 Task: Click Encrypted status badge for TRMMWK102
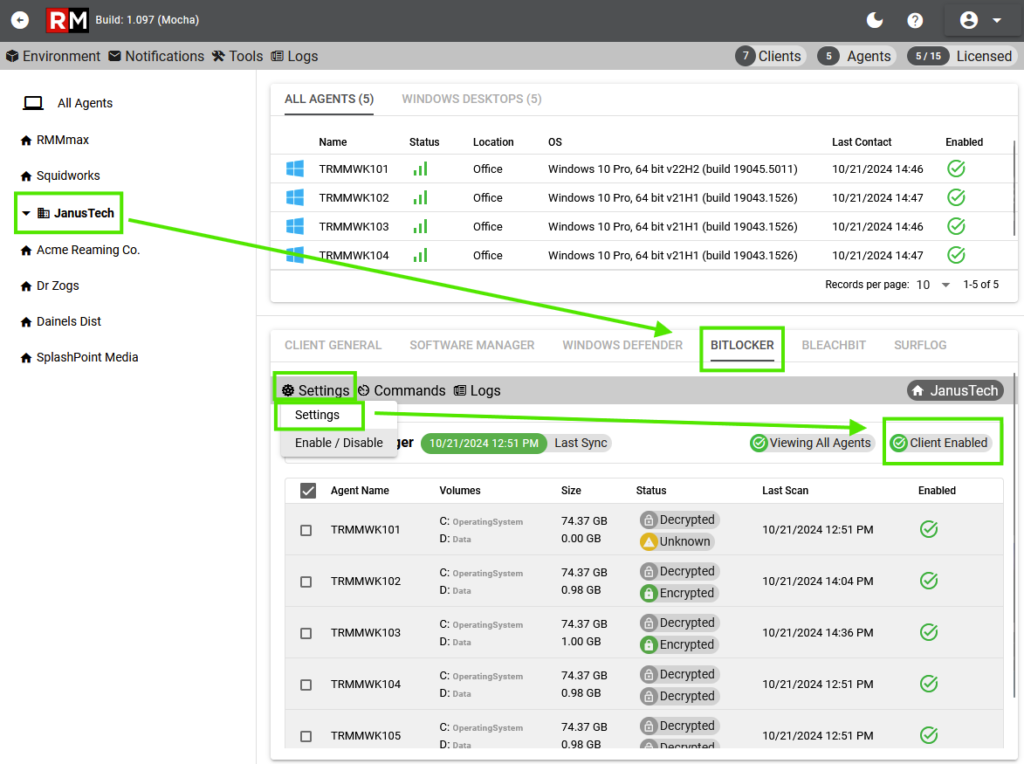[x=678, y=593]
